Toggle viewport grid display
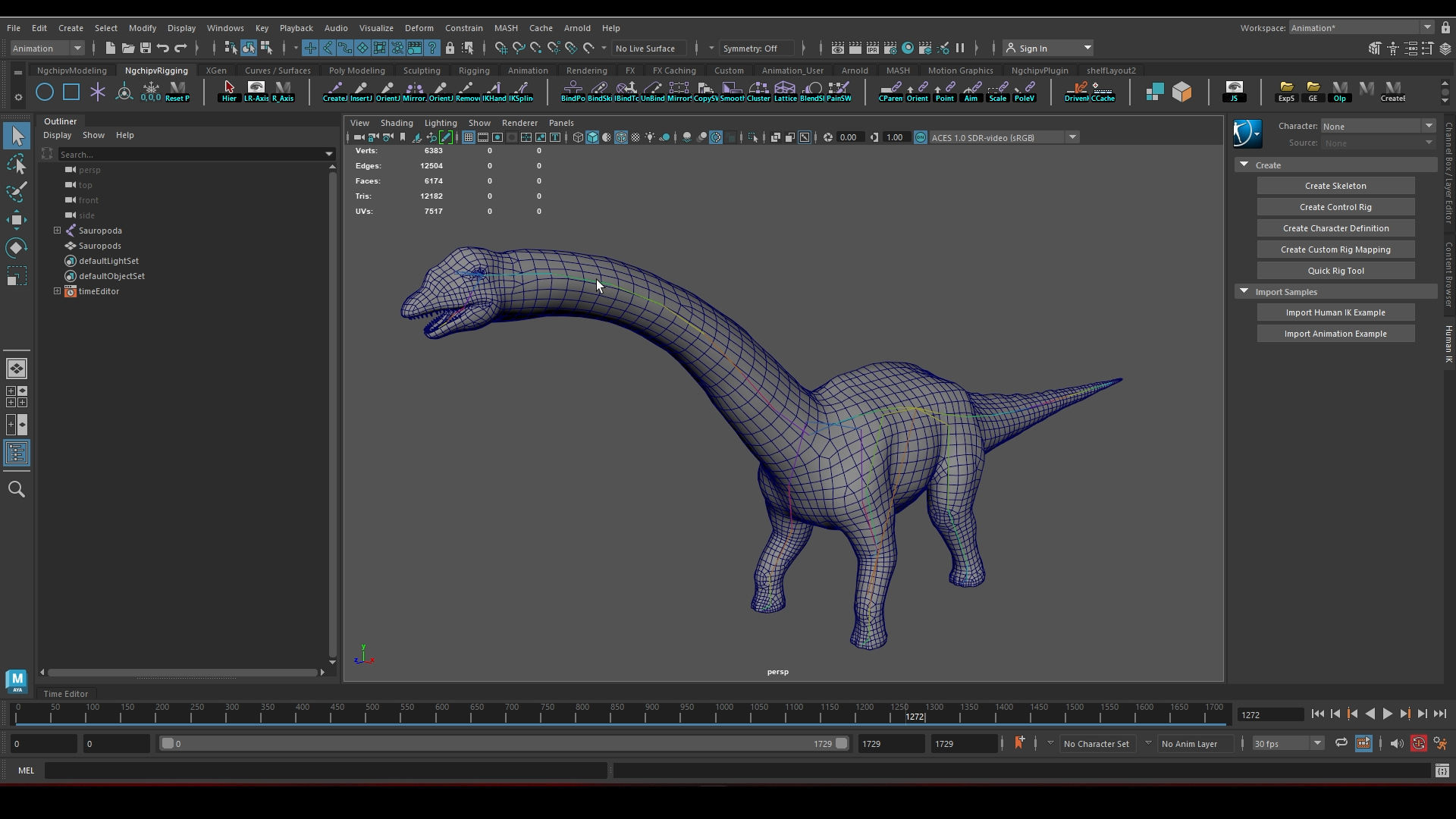Image resolution: width=1456 pixels, height=819 pixels. (x=469, y=137)
